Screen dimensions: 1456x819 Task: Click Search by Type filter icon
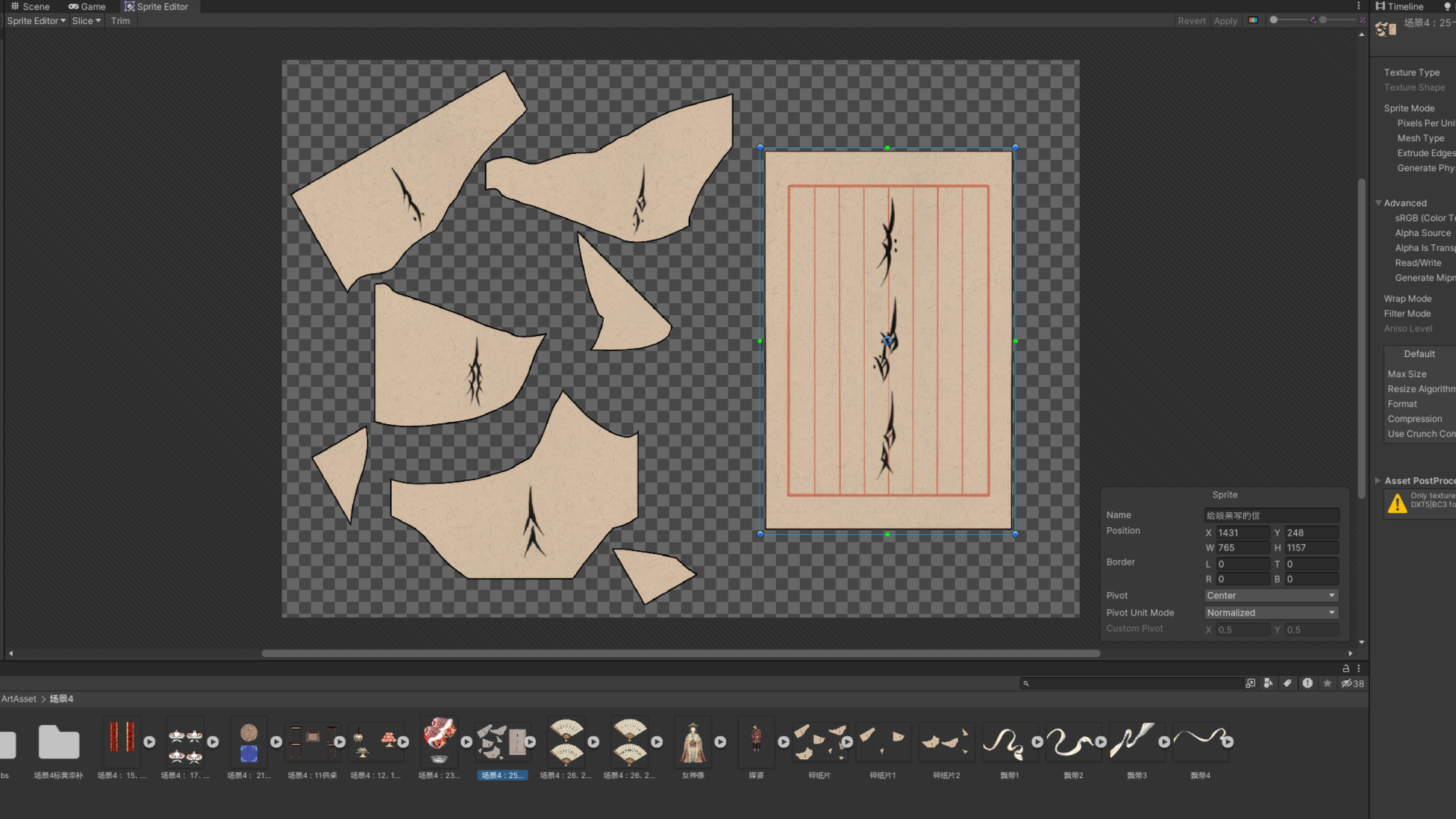(x=1268, y=683)
